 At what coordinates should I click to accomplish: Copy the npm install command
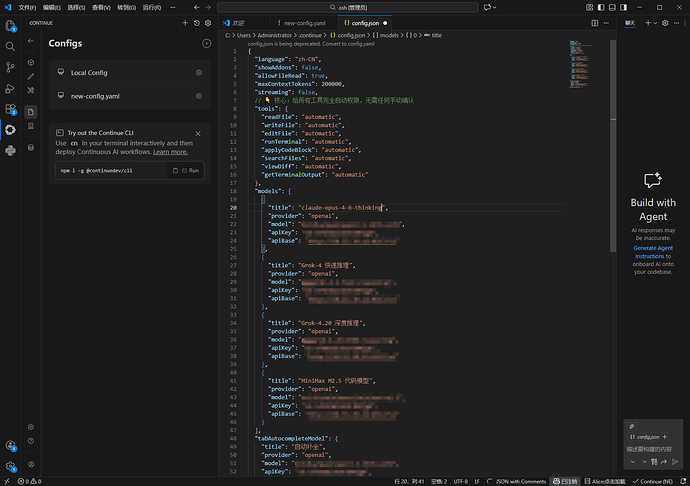(x=175, y=171)
